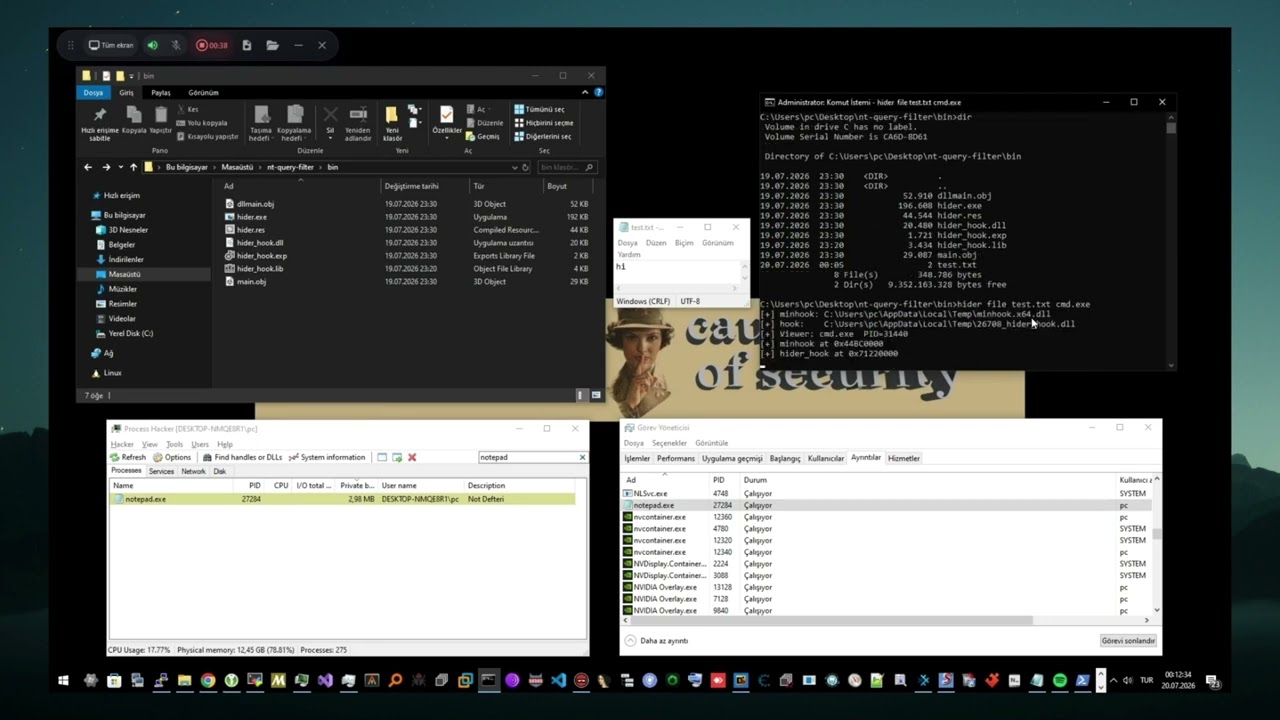1280x720 pixels.
Task: Switch Explorer to details view button
Action: point(583,395)
